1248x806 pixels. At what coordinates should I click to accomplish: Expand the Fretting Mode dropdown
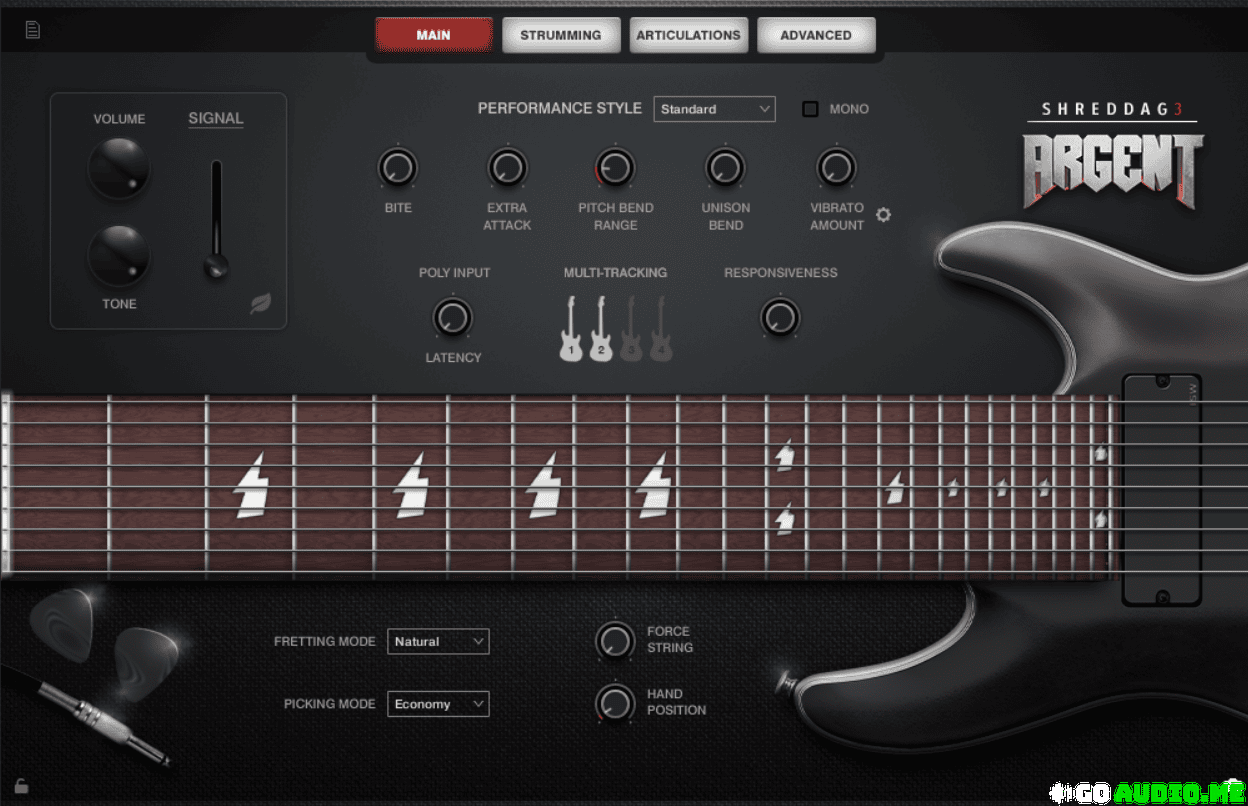(438, 642)
